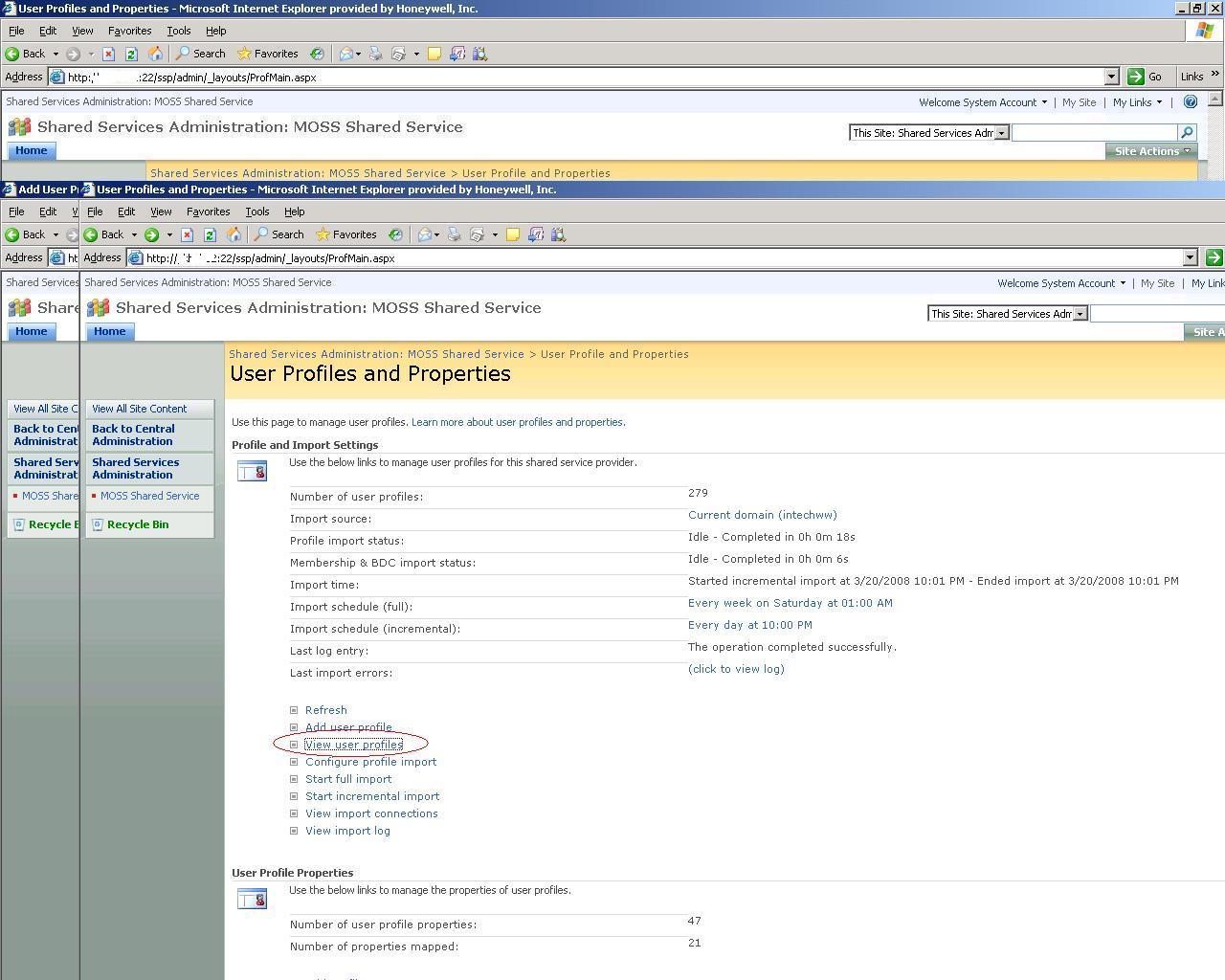Click Search toolbar button in front IE window
The image size is (1225, 980).
[x=278, y=234]
